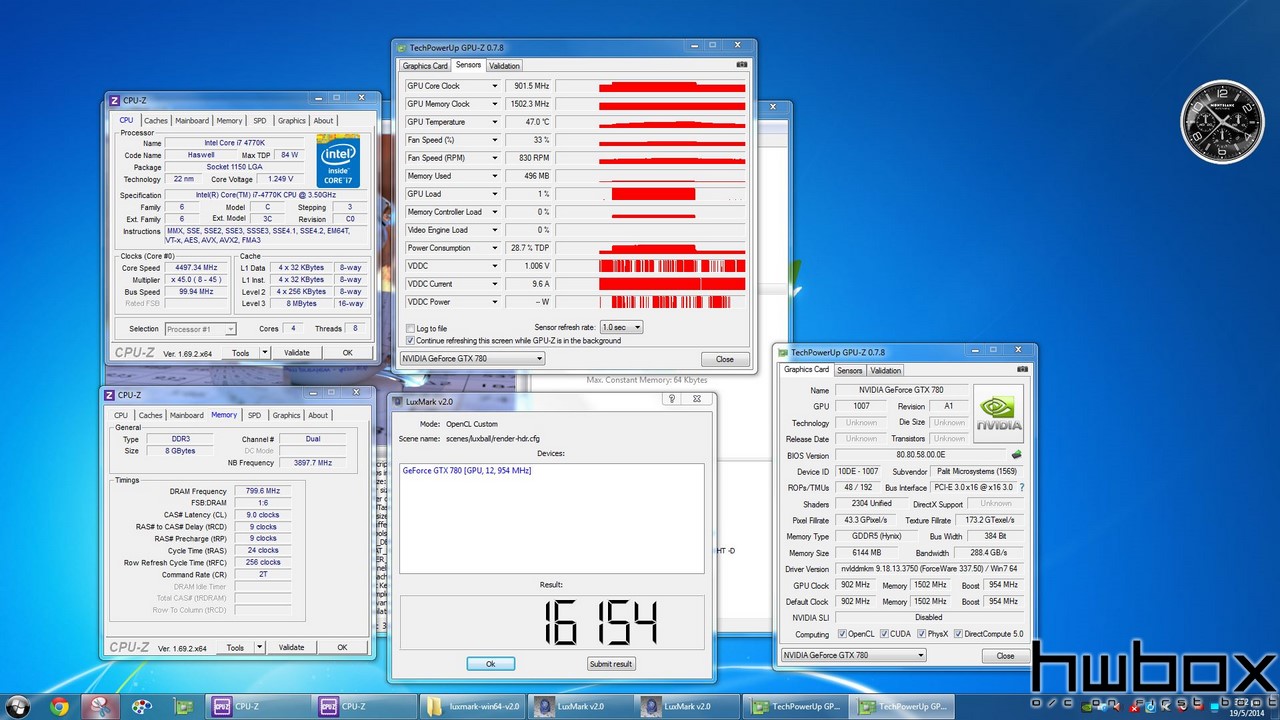Click the Bus Interface question mark icon

(1021, 487)
